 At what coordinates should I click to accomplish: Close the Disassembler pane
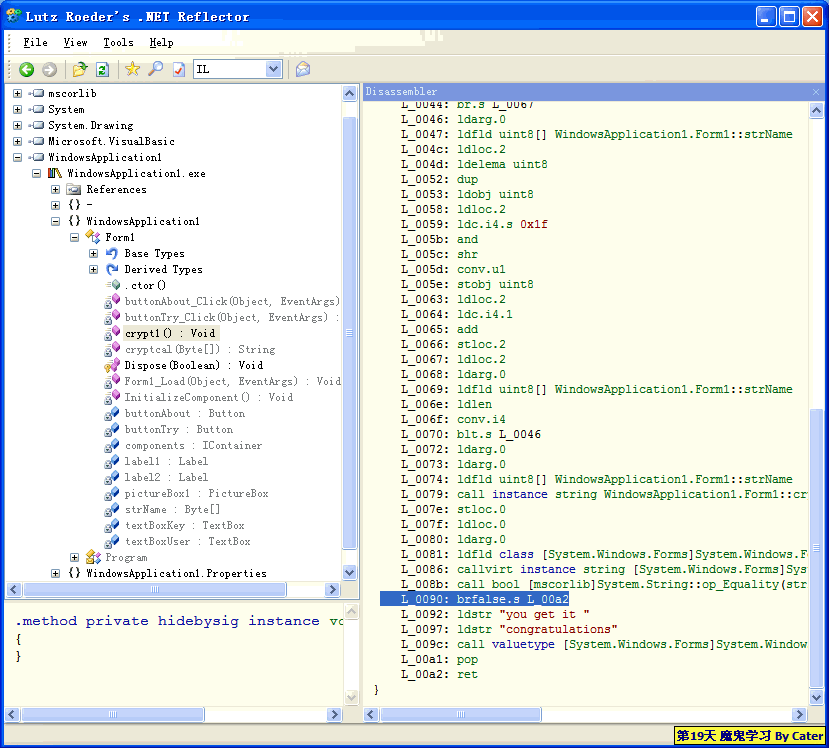tap(816, 92)
